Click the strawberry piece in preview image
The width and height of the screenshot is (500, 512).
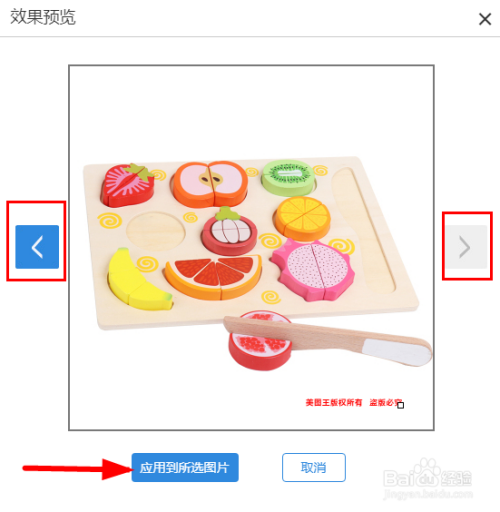[128, 184]
